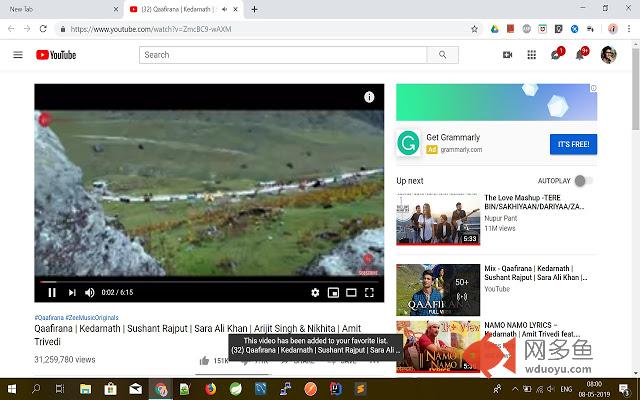Focus the YouTube search field

click(x=283, y=55)
